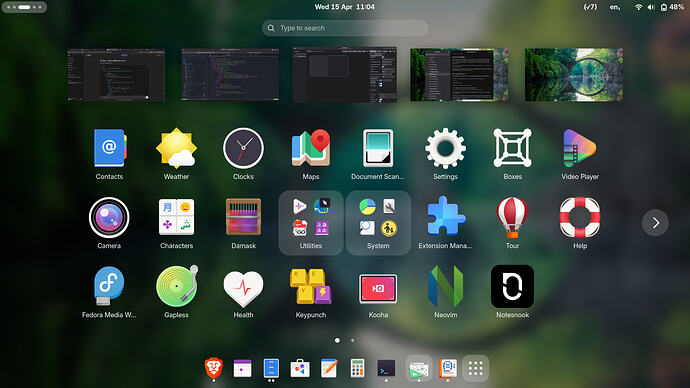This screenshot has height=388, width=690.
Task: Open Calendar from the dock
Action: [242, 368]
